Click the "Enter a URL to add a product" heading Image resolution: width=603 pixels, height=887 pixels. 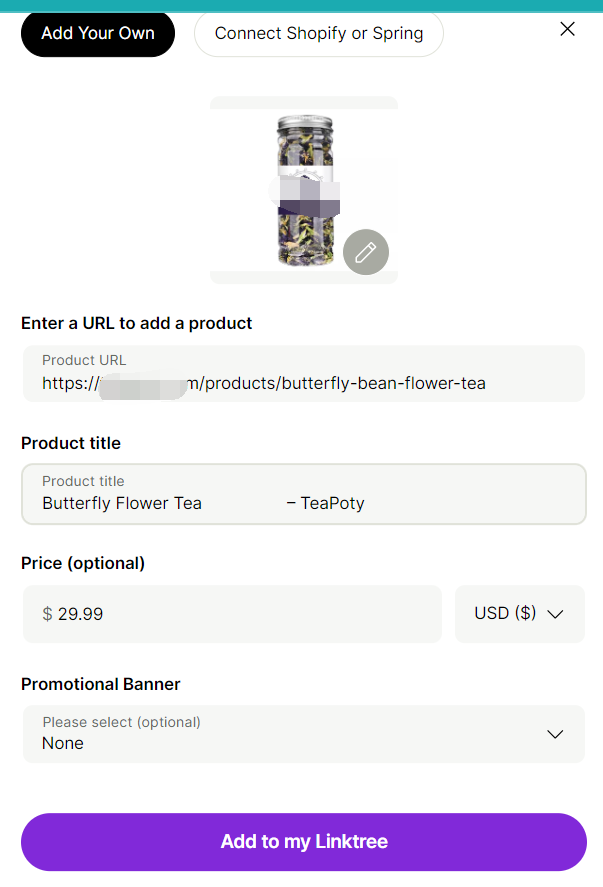point(137,323)
